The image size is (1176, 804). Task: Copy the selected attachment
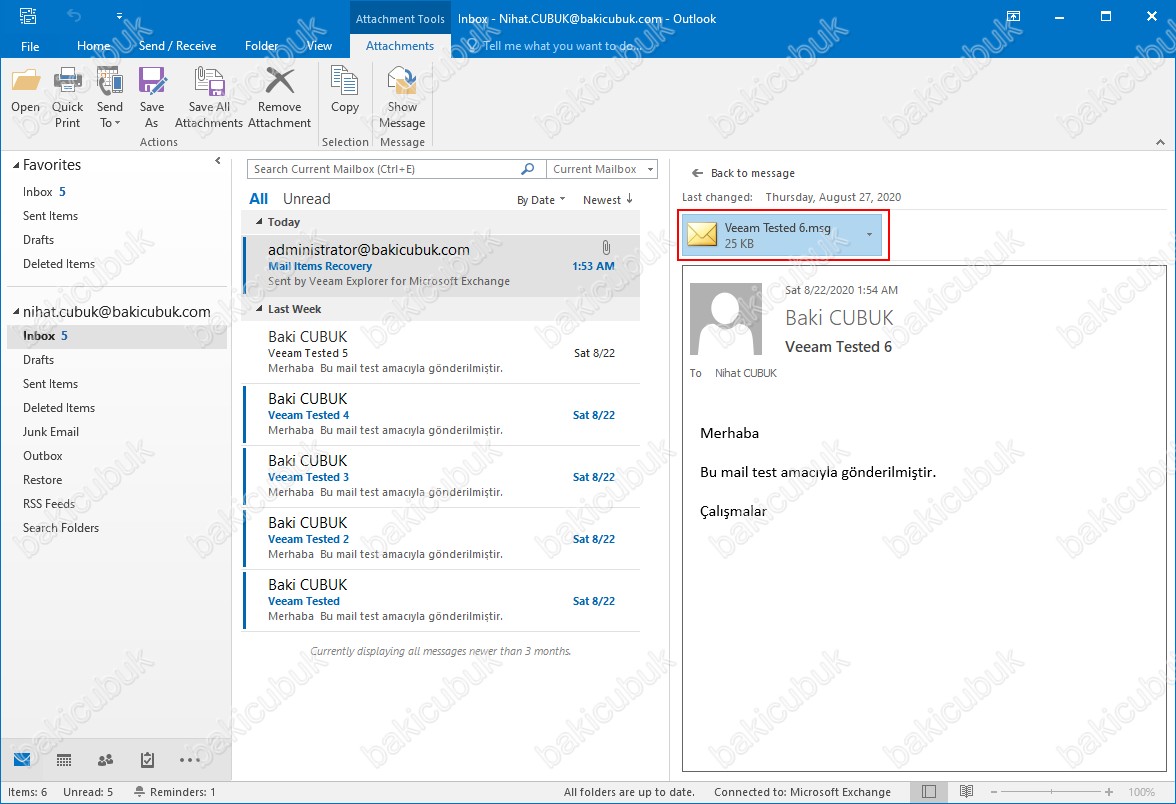pos(345,91)
